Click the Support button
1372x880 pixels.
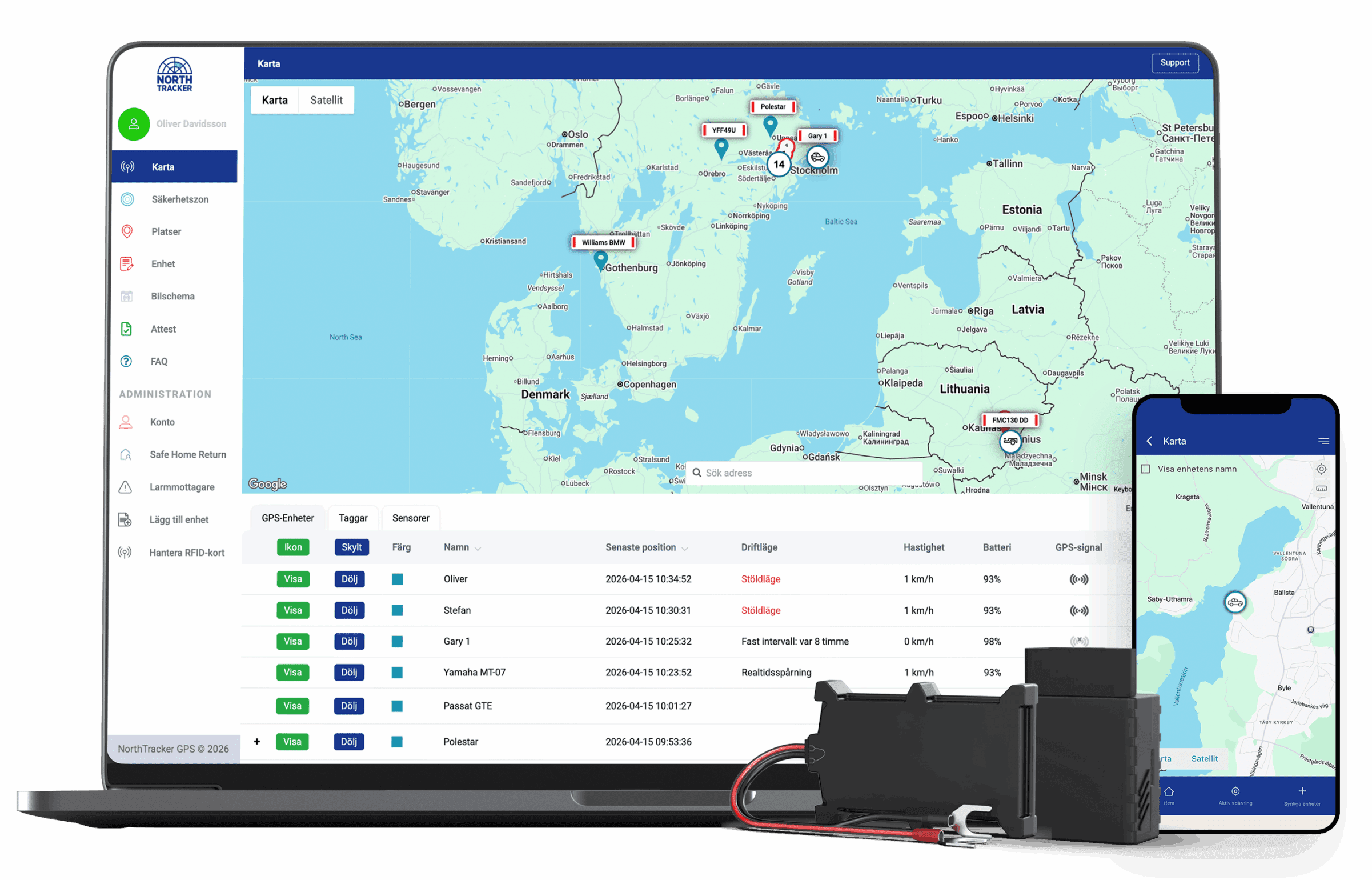click(1174, 63)
